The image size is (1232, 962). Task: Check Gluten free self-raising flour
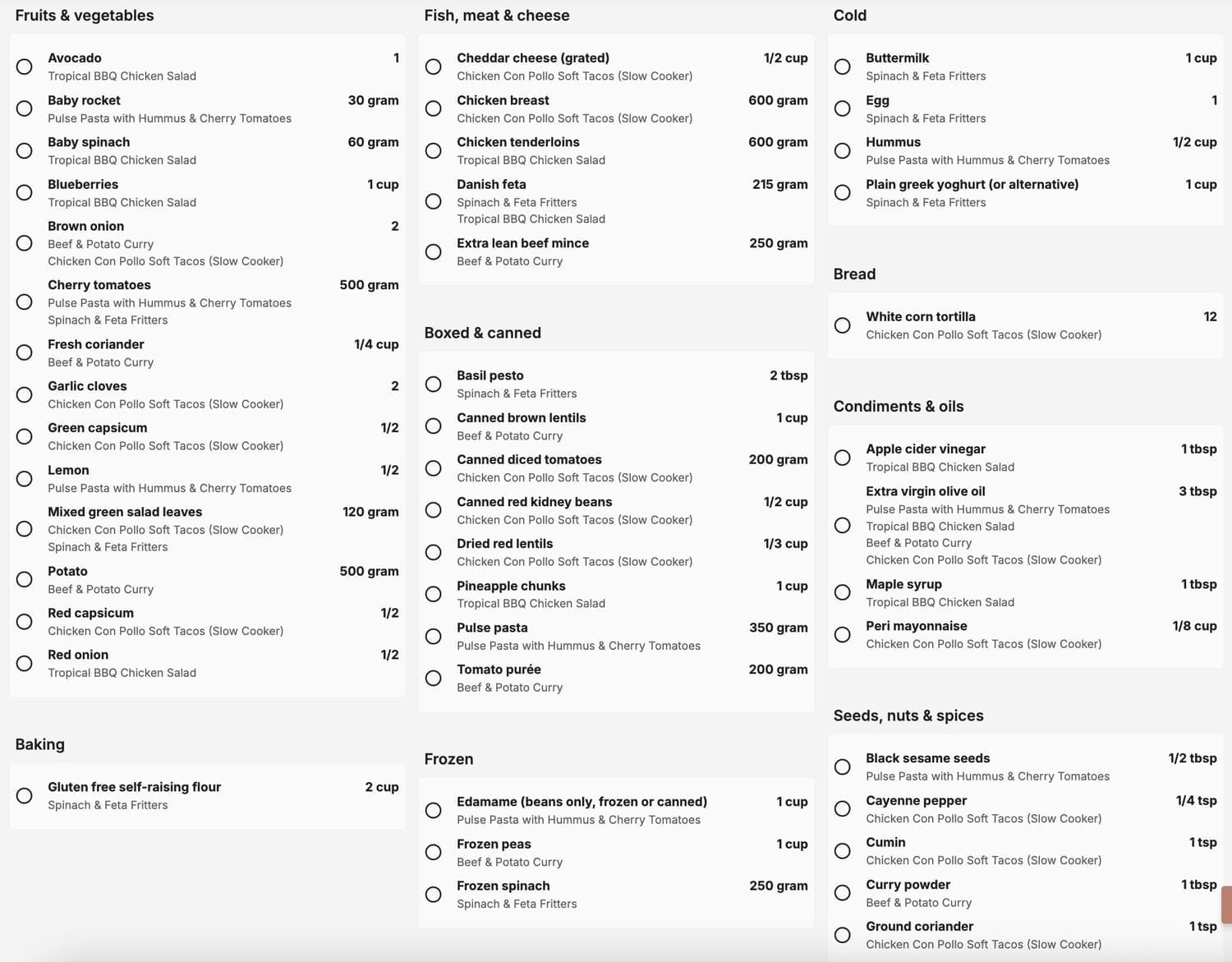25,795
